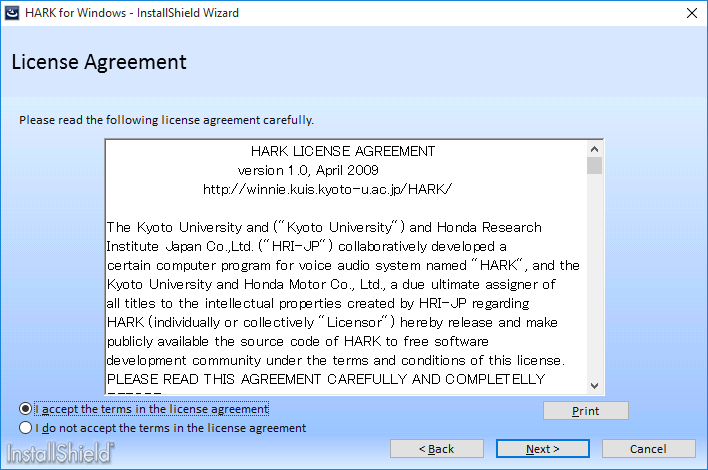Click the window title 'HARK for Windows'

pyautogui.click(x=132, y=13)
